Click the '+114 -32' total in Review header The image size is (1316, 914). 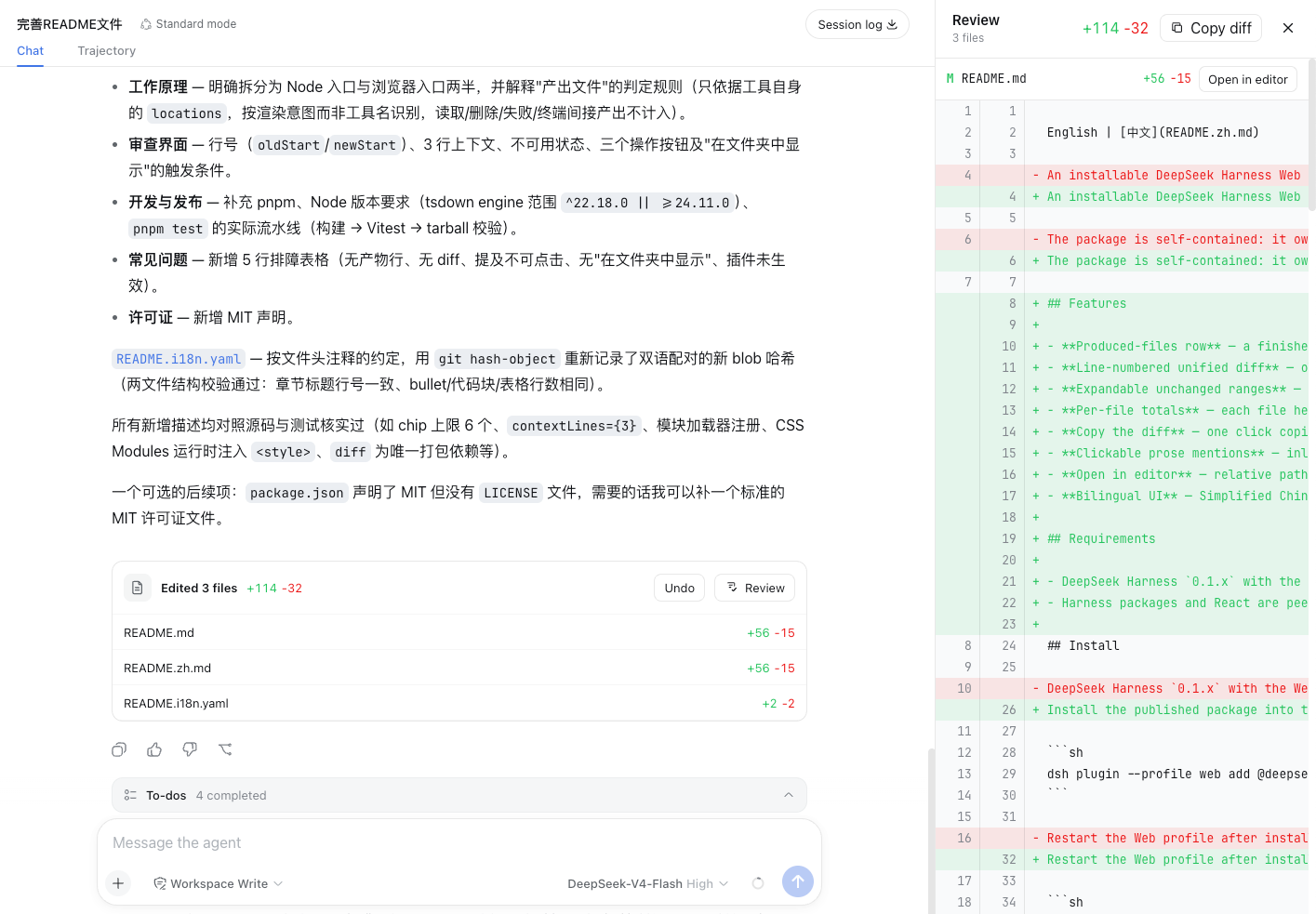click(x=1115, y=28)
